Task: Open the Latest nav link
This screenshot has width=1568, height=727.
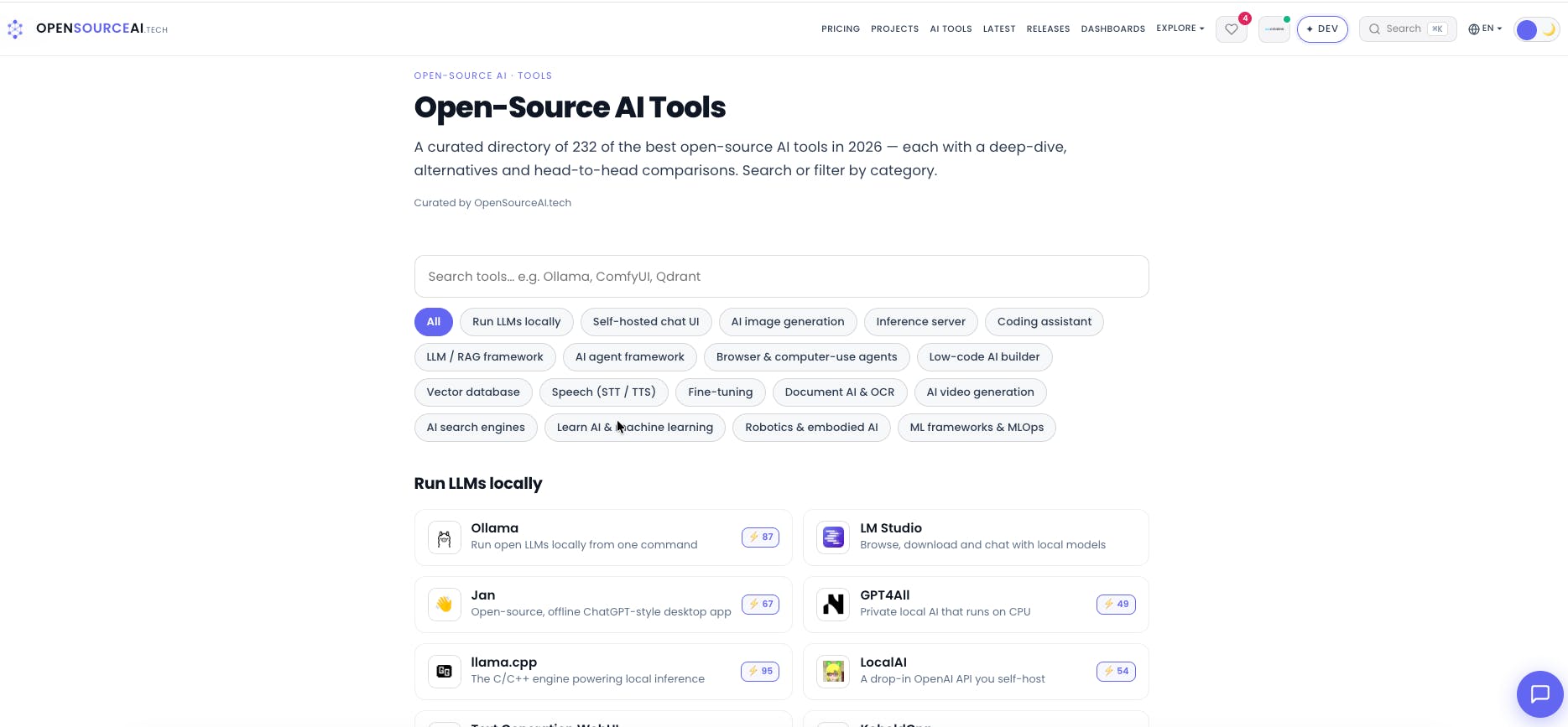Action: coord(999,29)
